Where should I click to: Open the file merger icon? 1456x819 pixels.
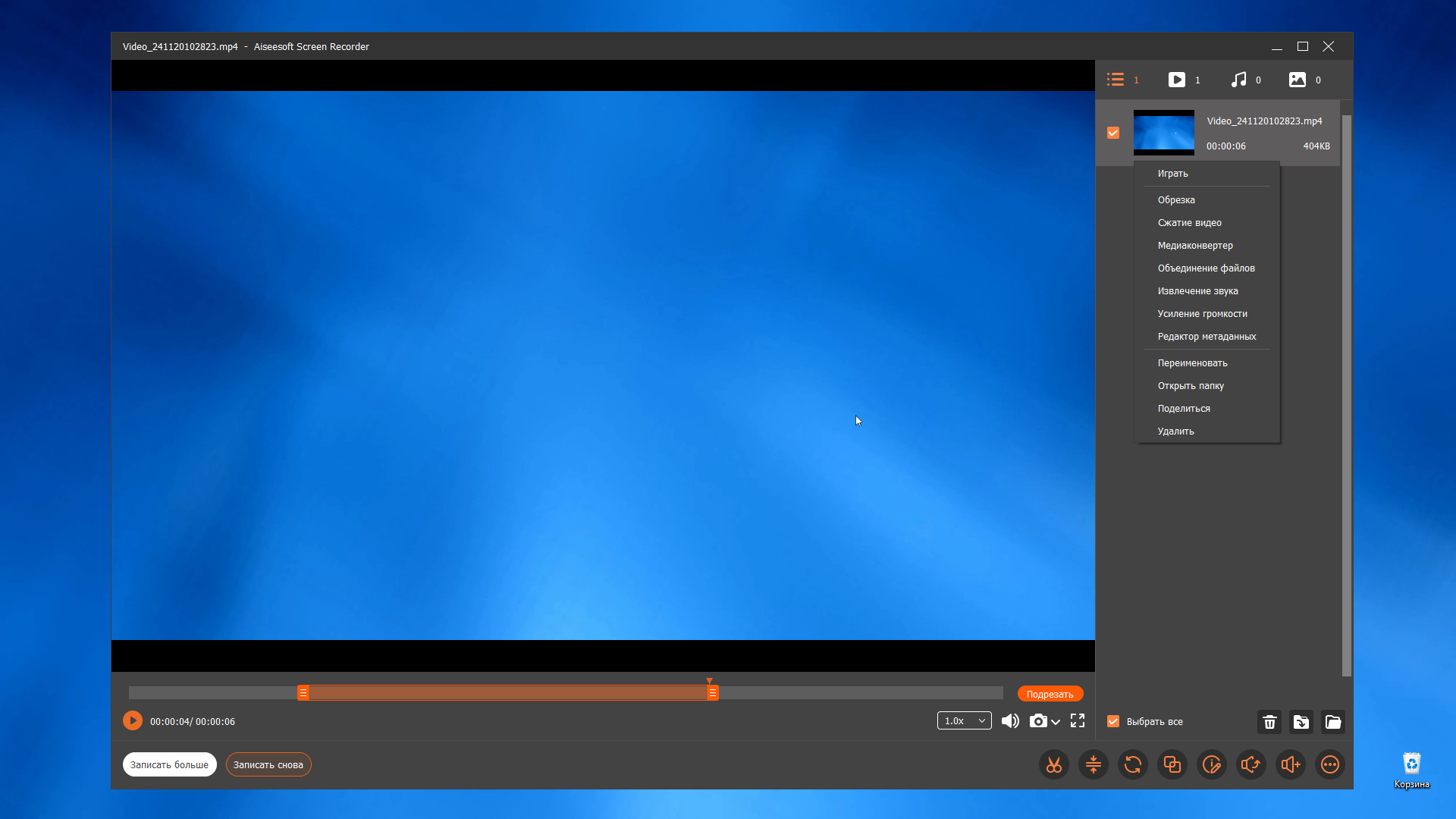(1172, 764)
